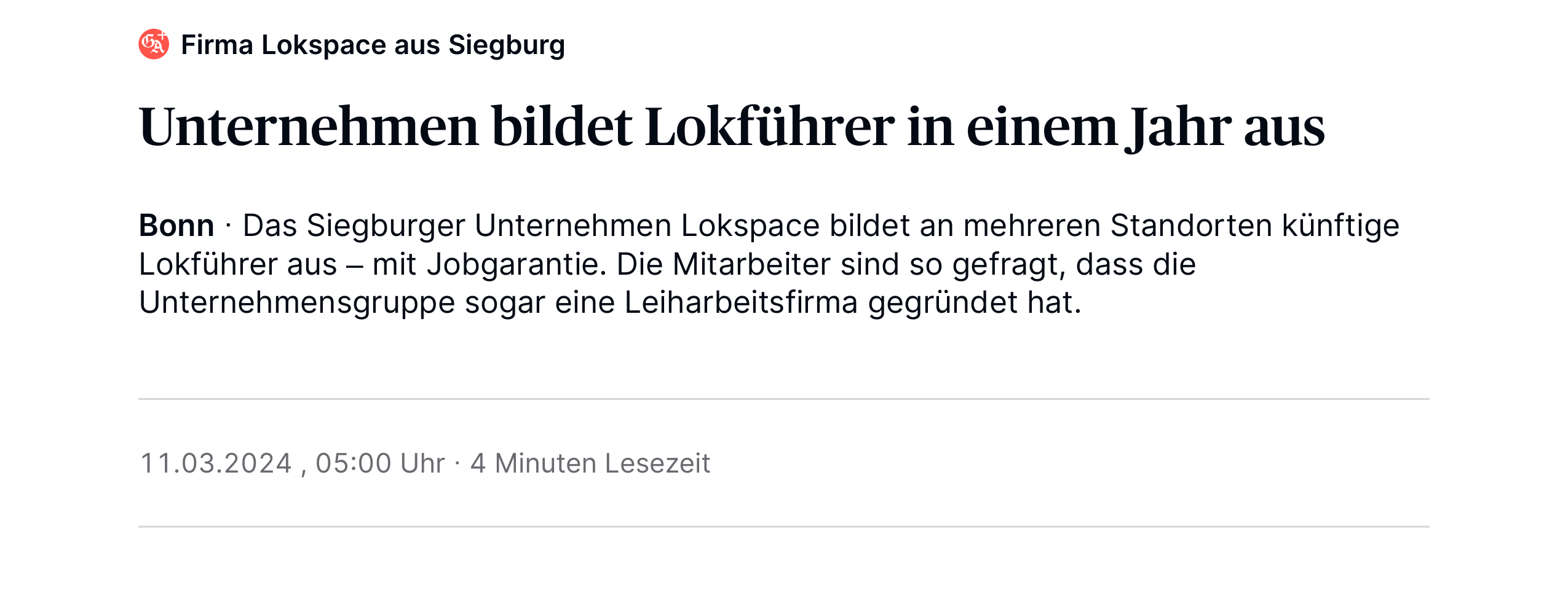Click the publication date 11.03.2024

tap(216, 463)
